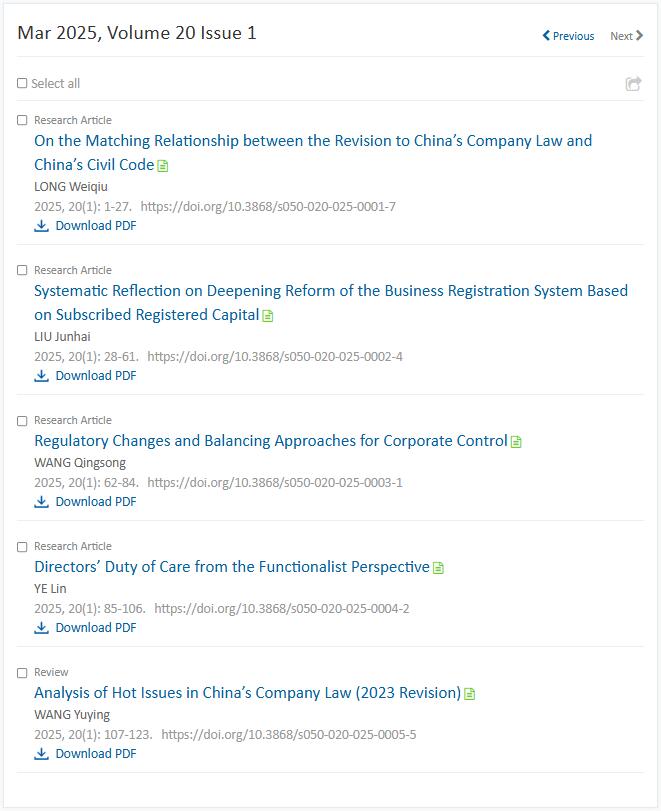
Task: Open 'Directors' Duty of Care' article title
Action: [x=232, y=567]
